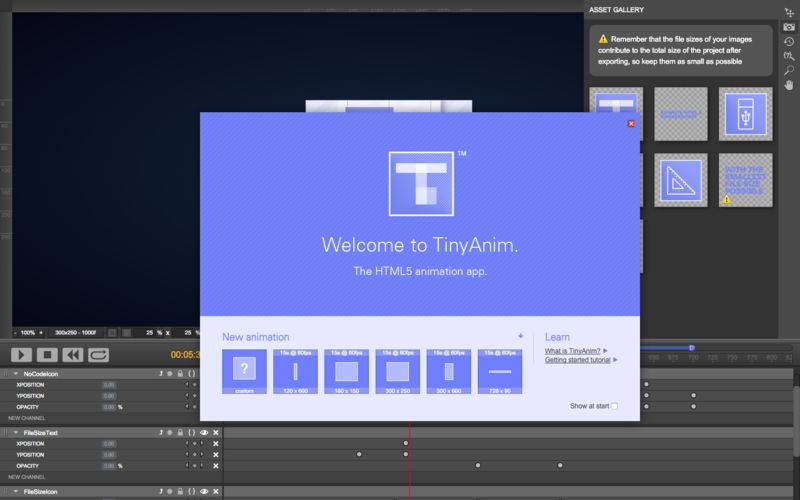Choose the 180 x 150 animation preset

click(x=346, y=371)
